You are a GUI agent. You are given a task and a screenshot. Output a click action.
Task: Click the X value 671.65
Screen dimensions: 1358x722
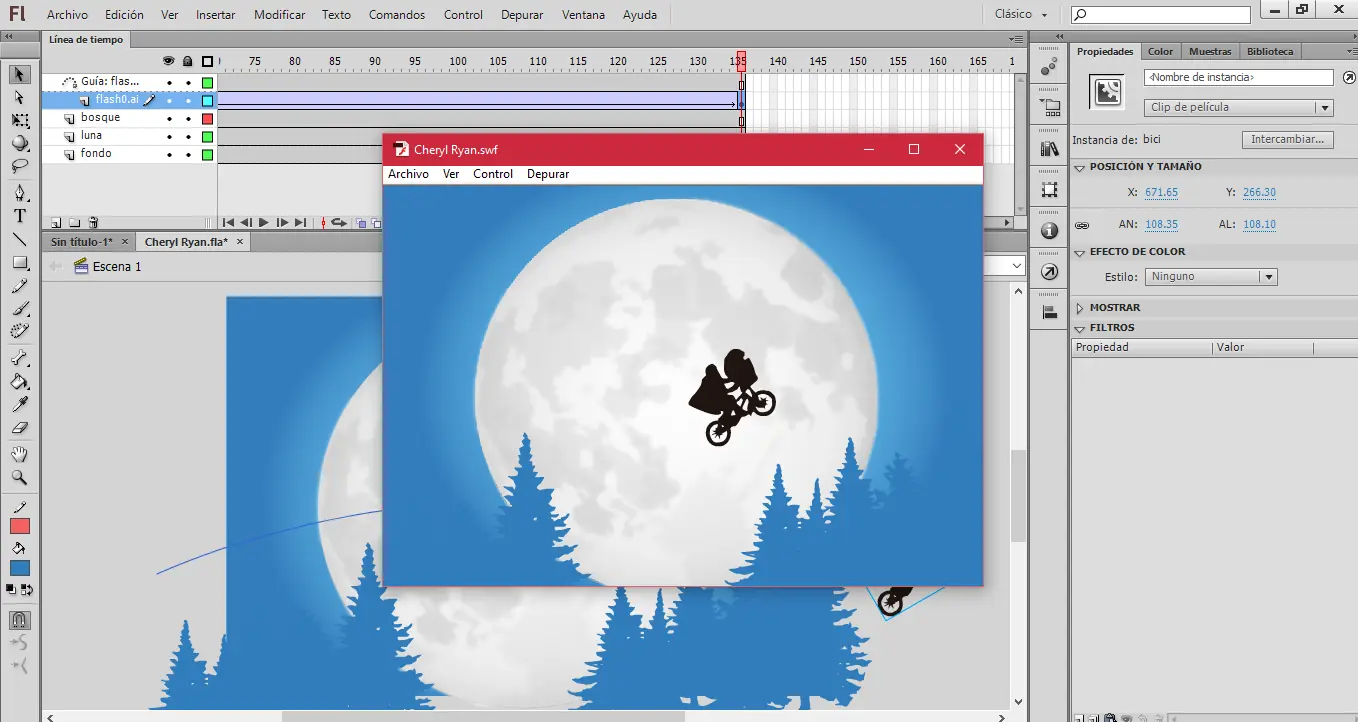[x=1161, y=193]
